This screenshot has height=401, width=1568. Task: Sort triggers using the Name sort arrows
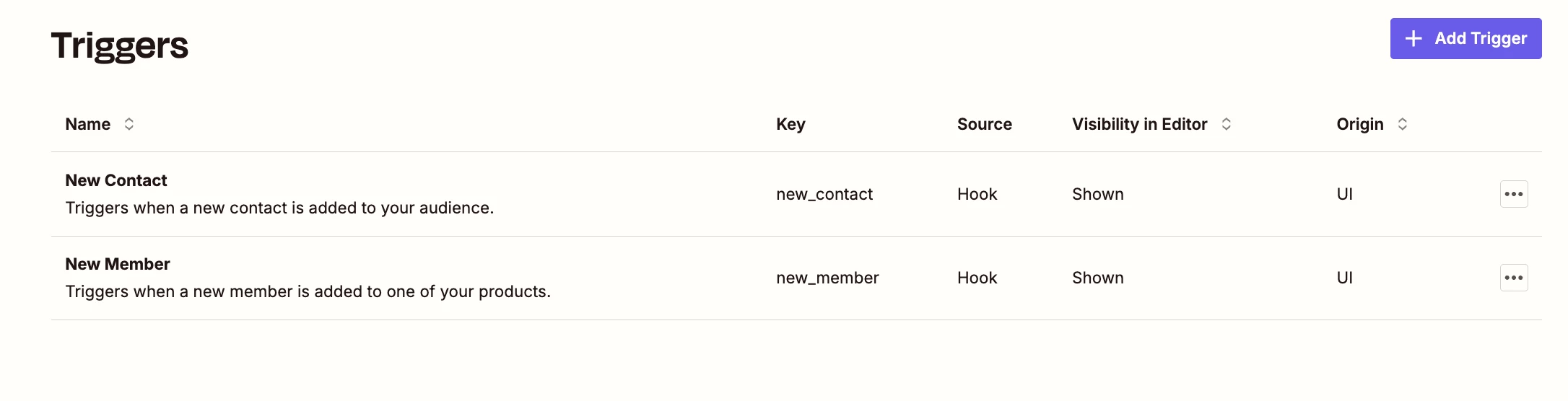(129, 124)
